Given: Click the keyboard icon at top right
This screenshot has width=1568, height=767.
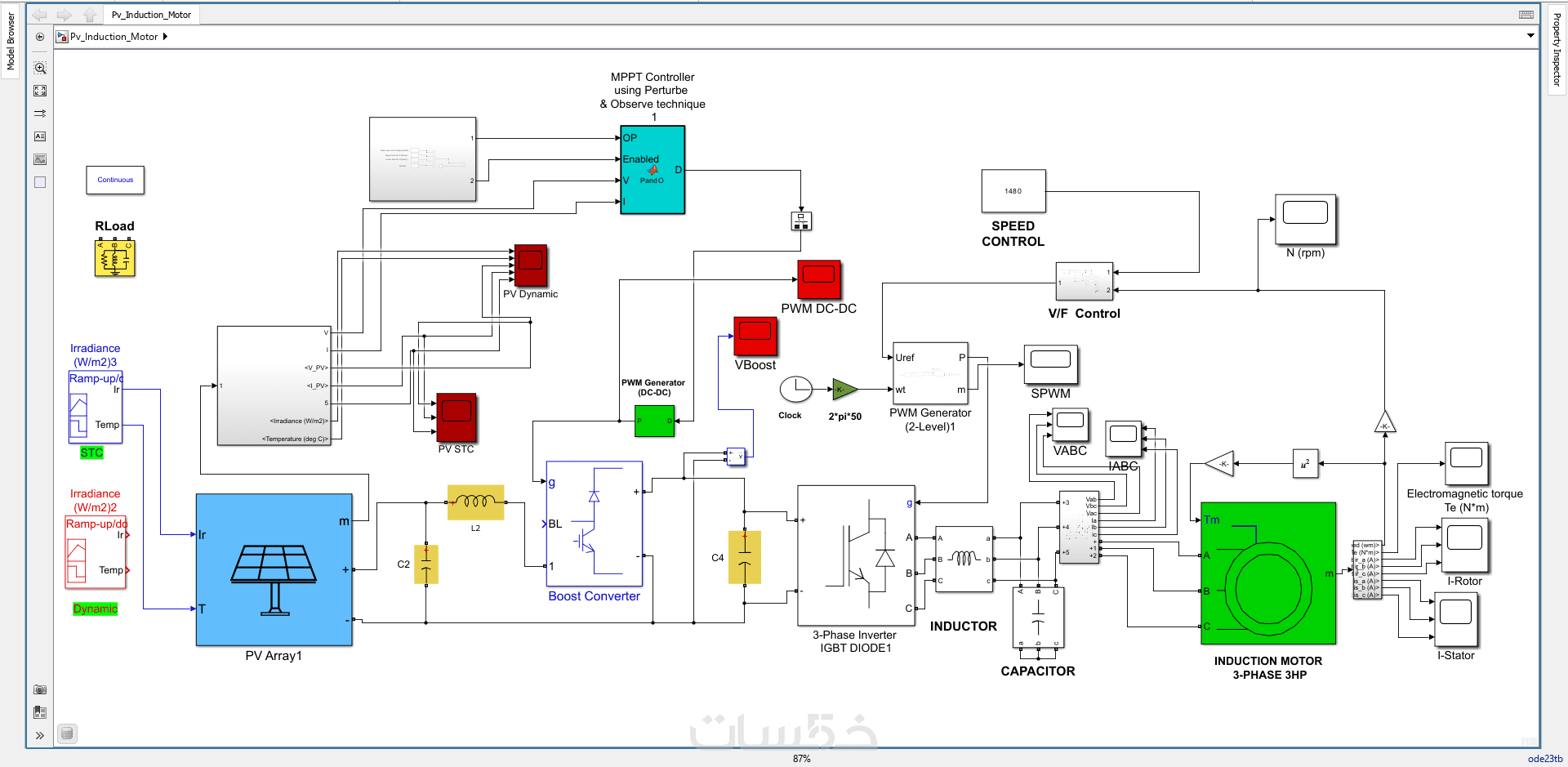Looking at the screenshot, I should coord(1526,15).
